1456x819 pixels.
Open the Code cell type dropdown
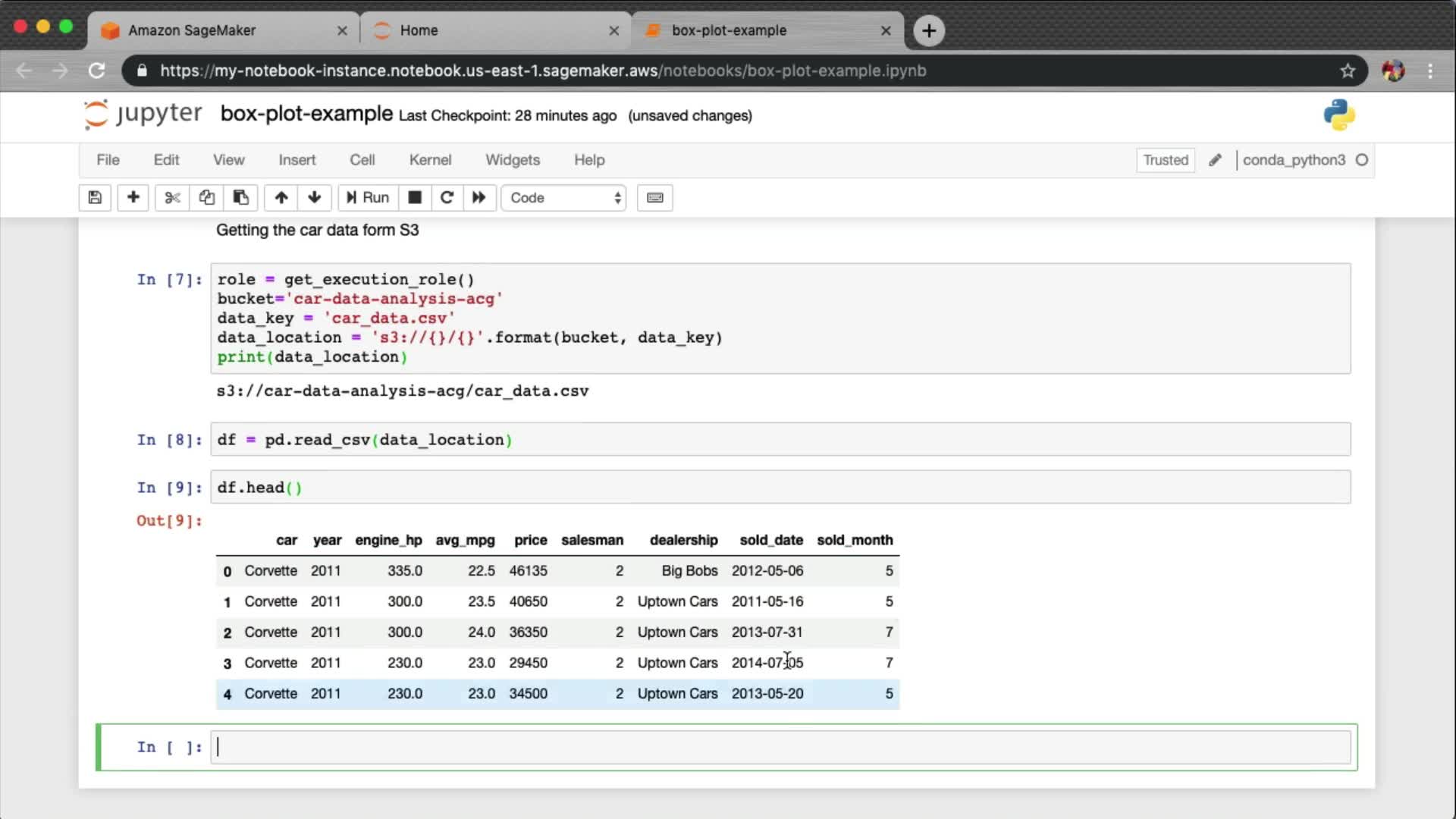(563, 198)
